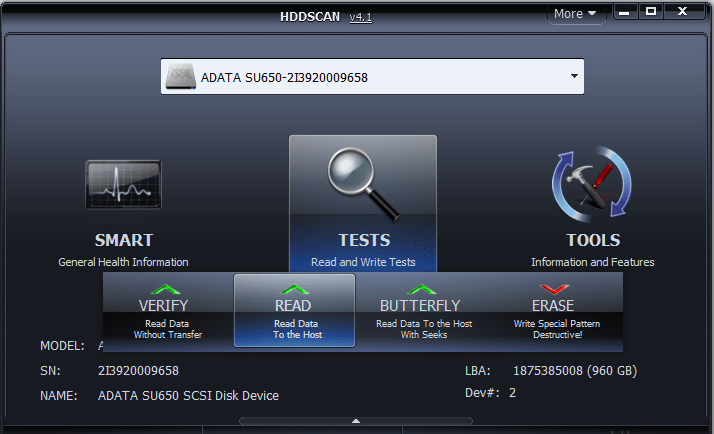Click the ADATA SU650 drive selector box
The image size is (714, 434).
[372, 77]
